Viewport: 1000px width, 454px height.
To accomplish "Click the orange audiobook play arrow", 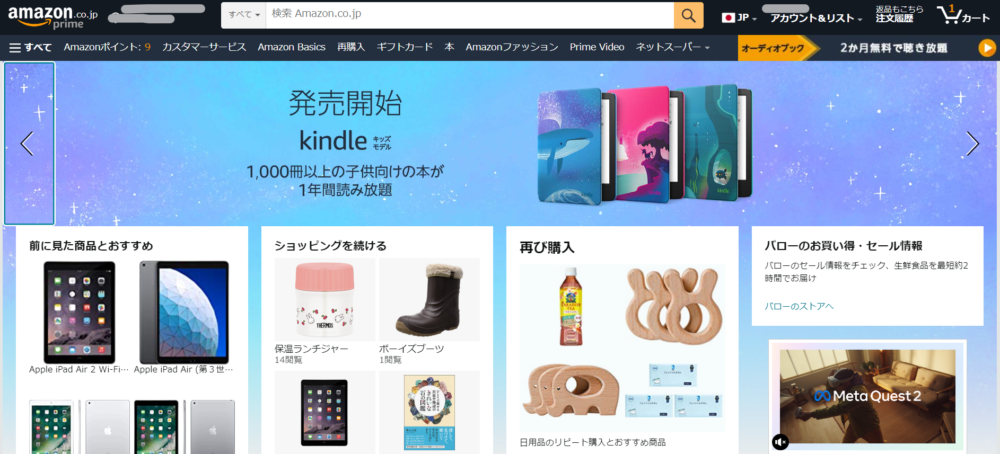I will [x=987, y=48].
